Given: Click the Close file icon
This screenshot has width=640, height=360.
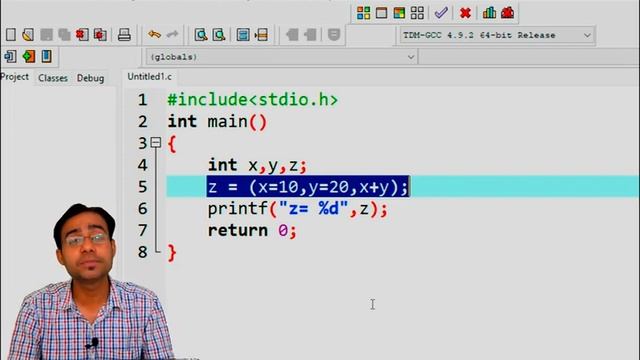Looking at the screenshot, I should 82,35.
